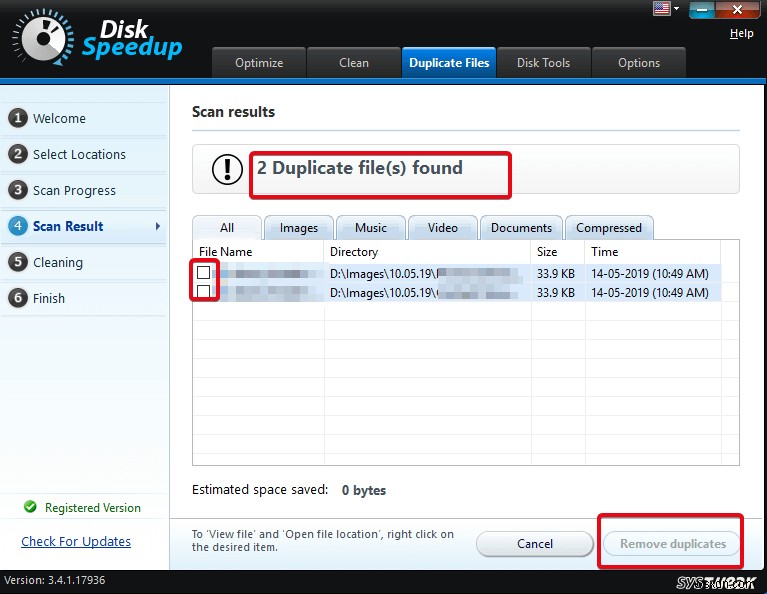Show the All results tab
Viewport: 767px width, 594px height.
[x=227, y=228]
